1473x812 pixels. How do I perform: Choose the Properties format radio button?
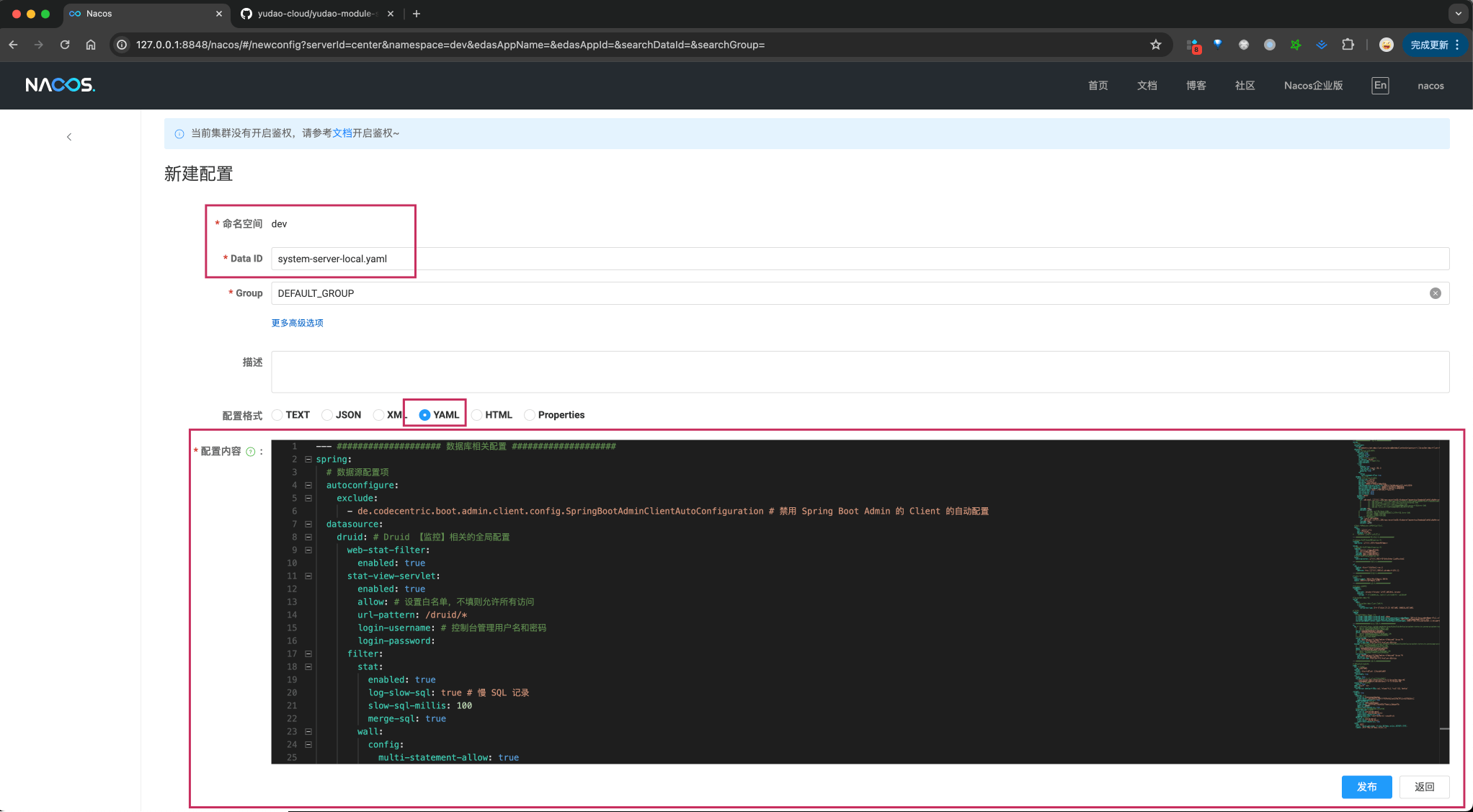point(530,415)
